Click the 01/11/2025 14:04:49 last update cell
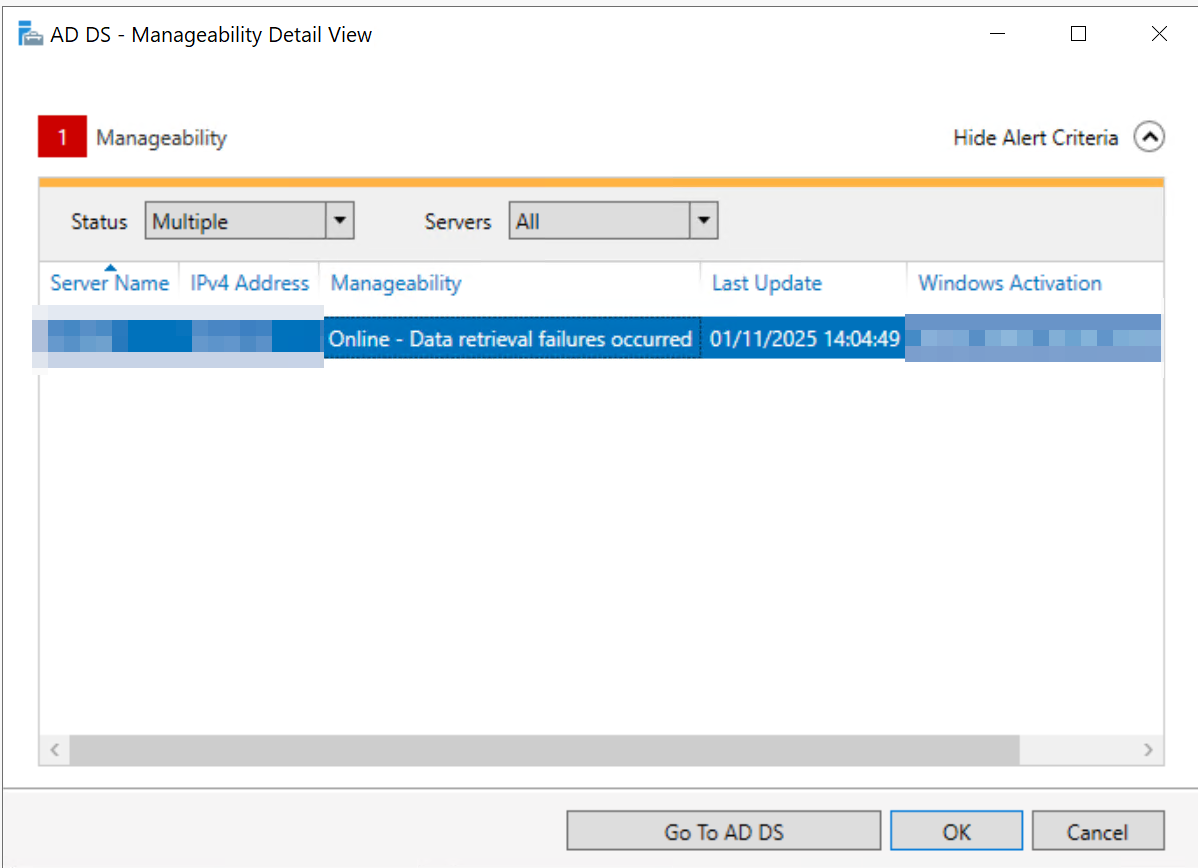Screen dimensions: 1198x868 tap(804, 338)
